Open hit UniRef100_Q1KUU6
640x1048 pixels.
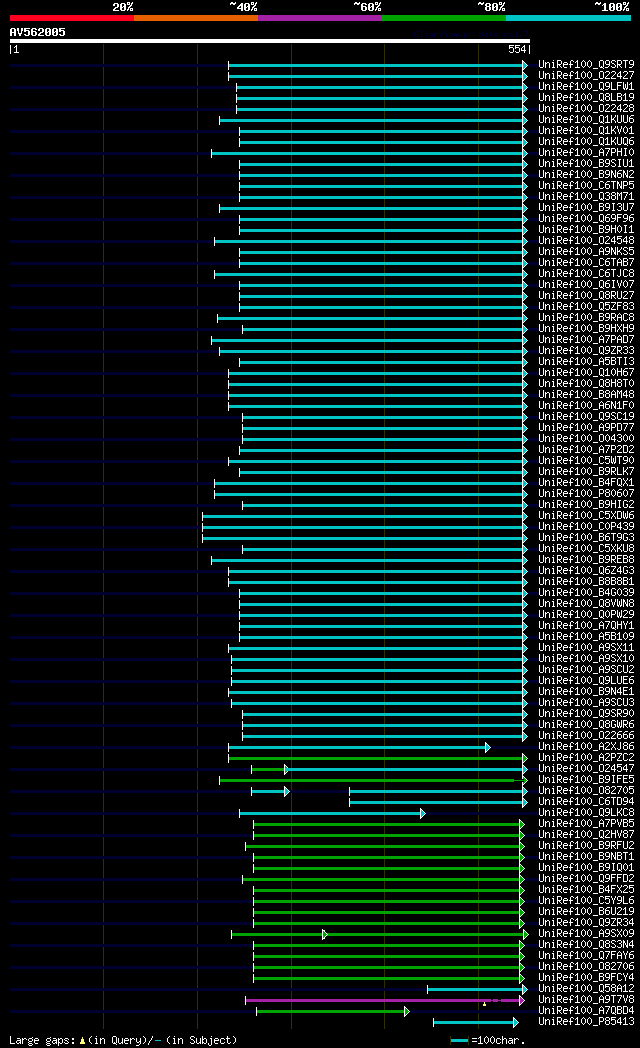[586, 120]
